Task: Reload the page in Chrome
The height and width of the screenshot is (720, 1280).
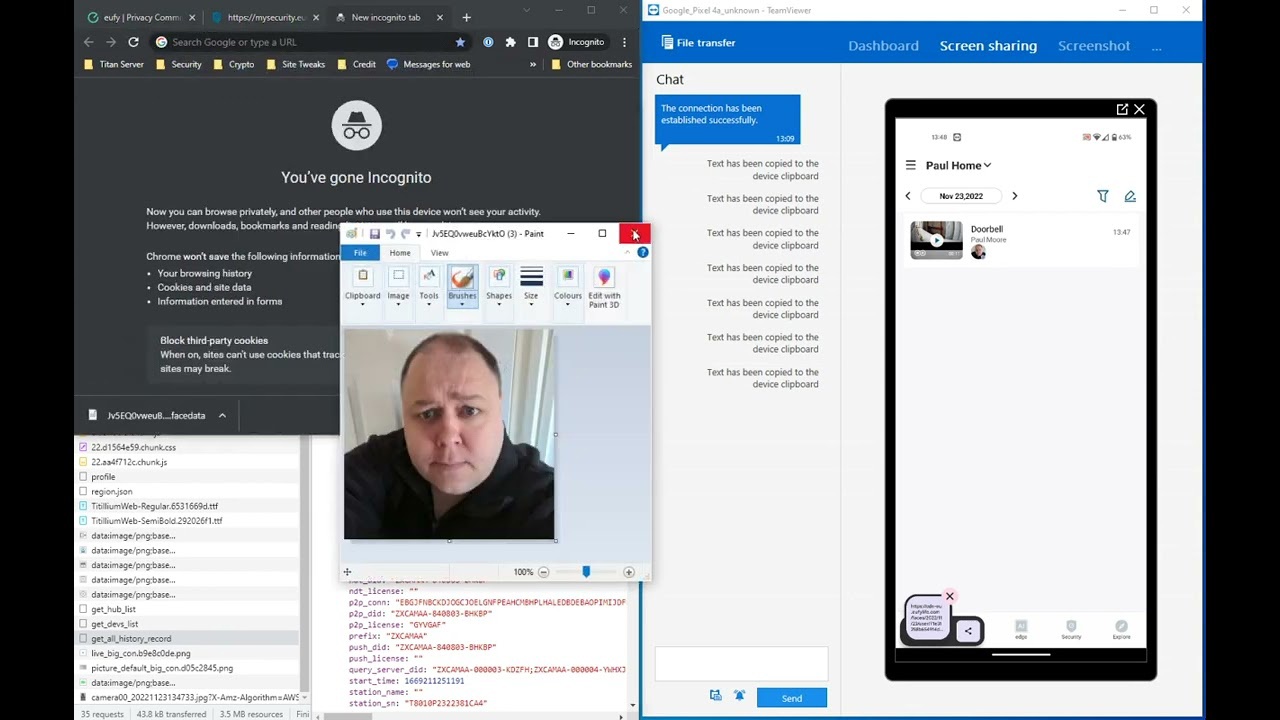Action: (x=133, y=42)
